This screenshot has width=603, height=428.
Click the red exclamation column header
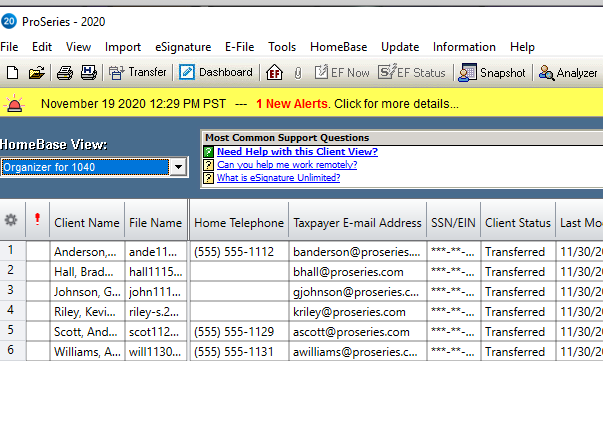(37, 221)
